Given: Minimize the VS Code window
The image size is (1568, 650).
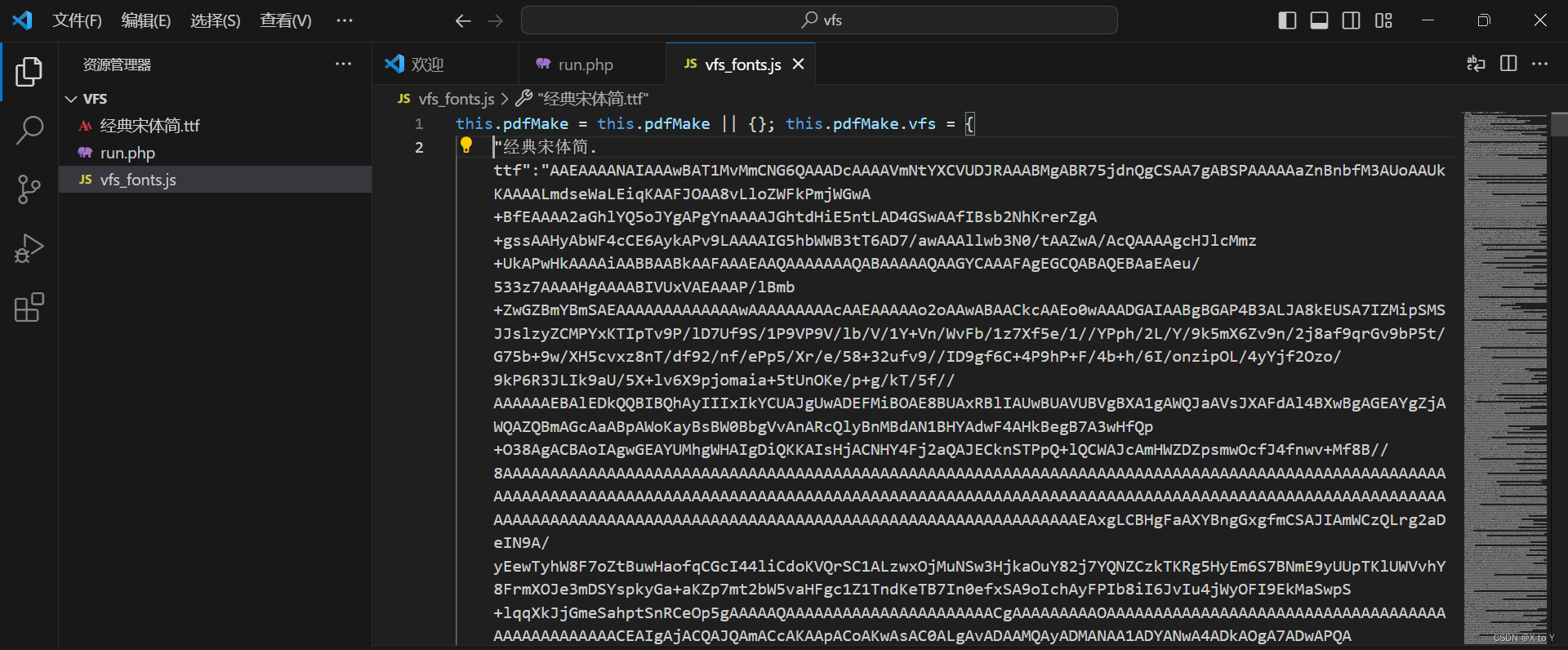Looking at the screenshot, I should (1428, 20).
